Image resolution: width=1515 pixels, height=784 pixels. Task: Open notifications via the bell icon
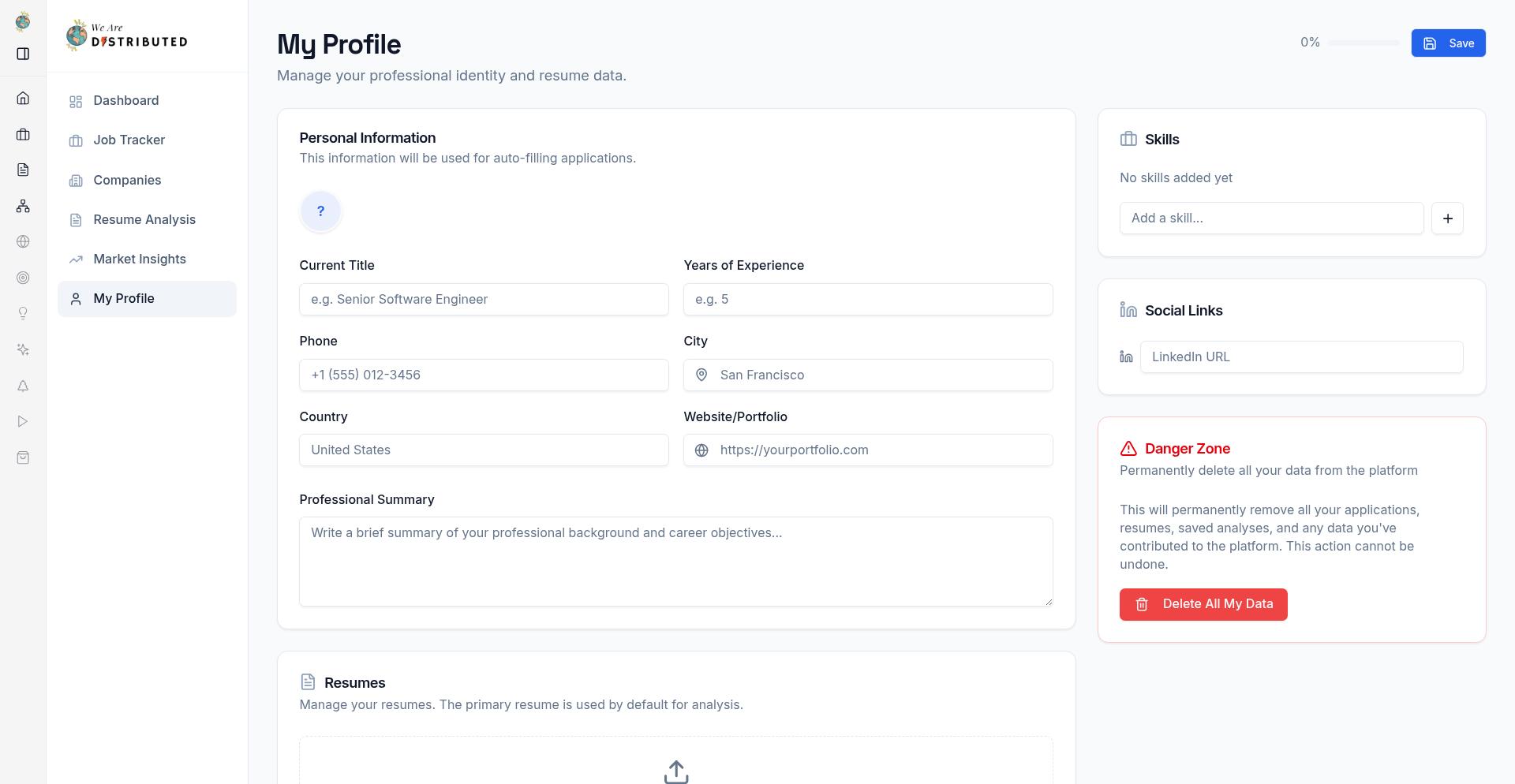(x=23, y=386)
